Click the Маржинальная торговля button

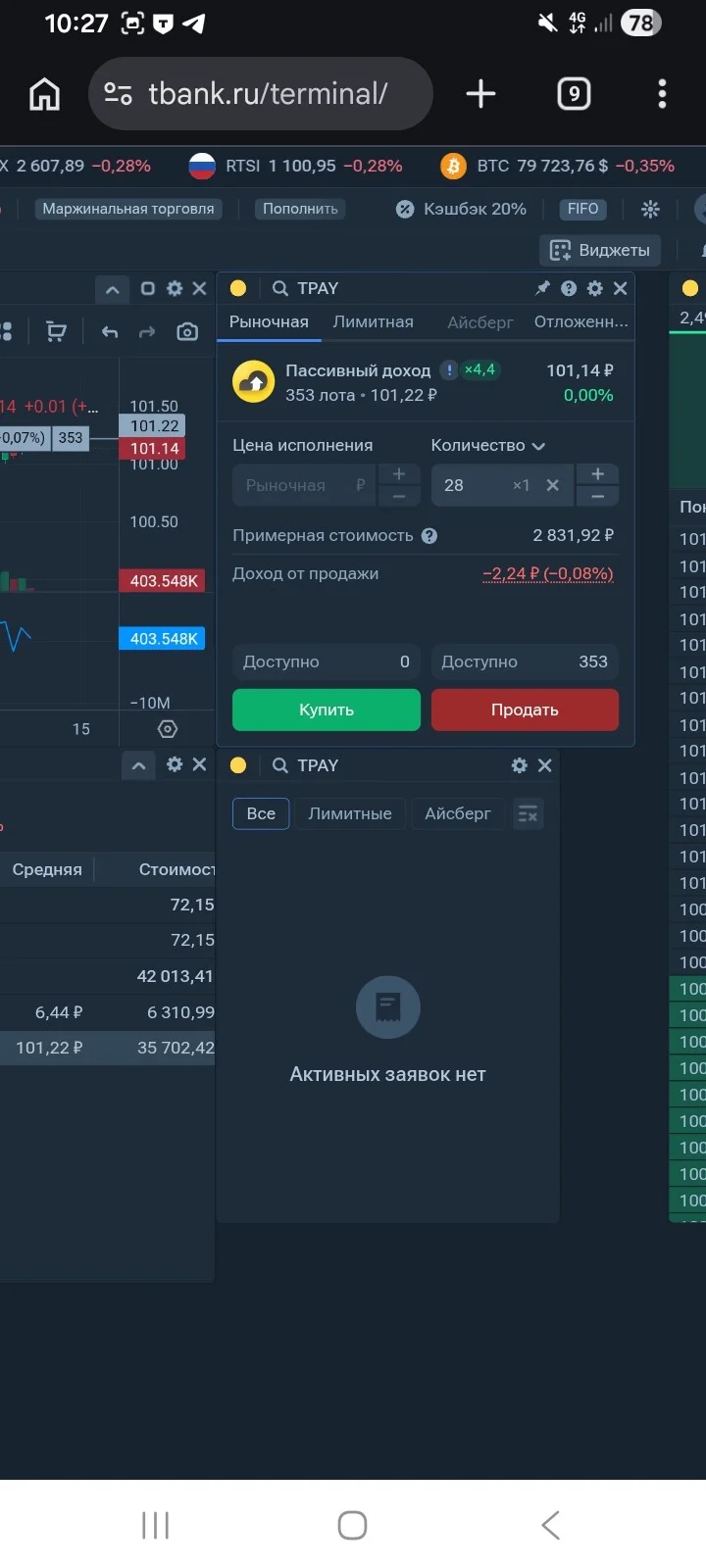click(x=128, y=209)
